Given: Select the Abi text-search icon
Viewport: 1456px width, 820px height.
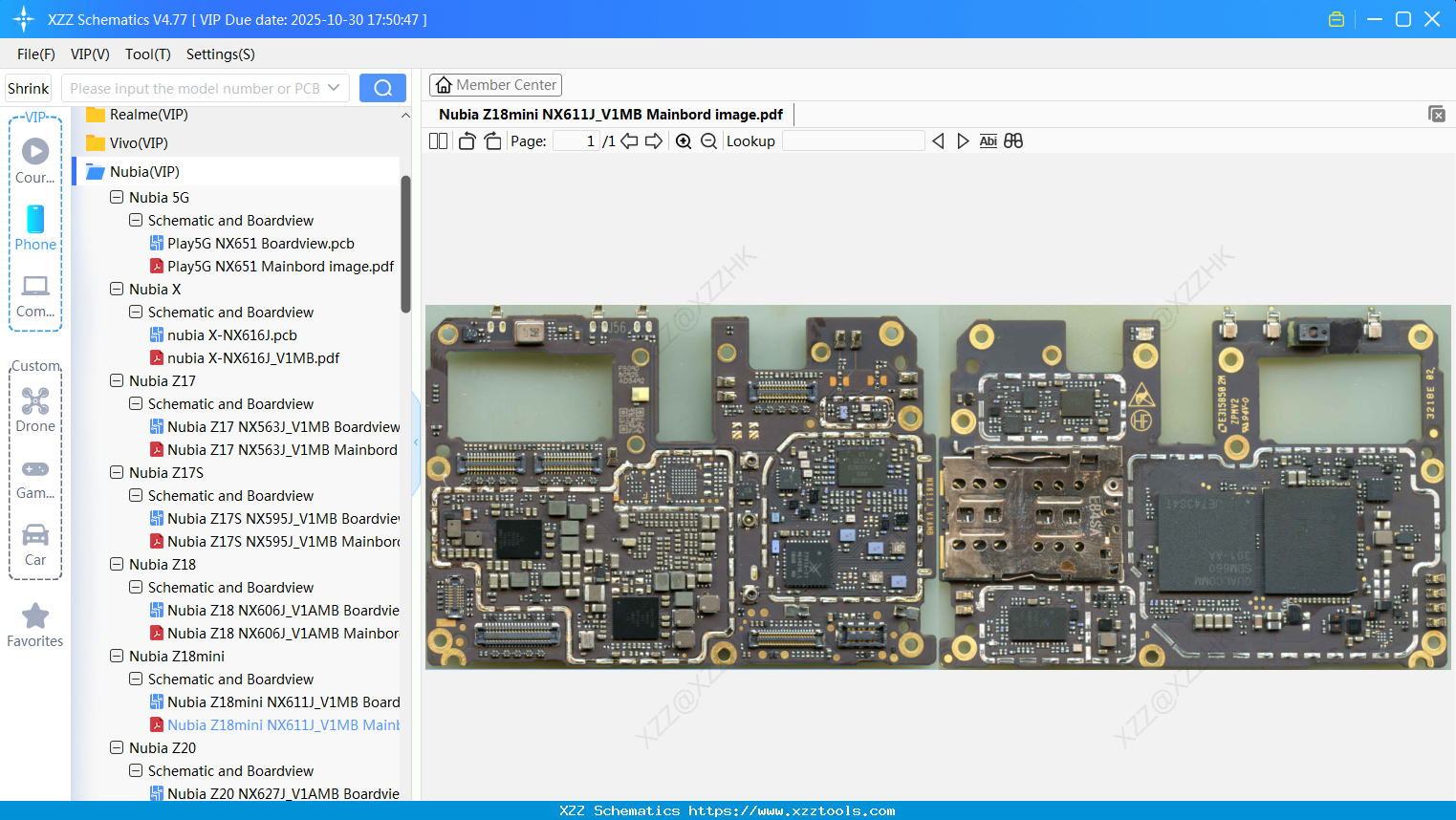Looking at the screenshot, I should click(988, 140).
